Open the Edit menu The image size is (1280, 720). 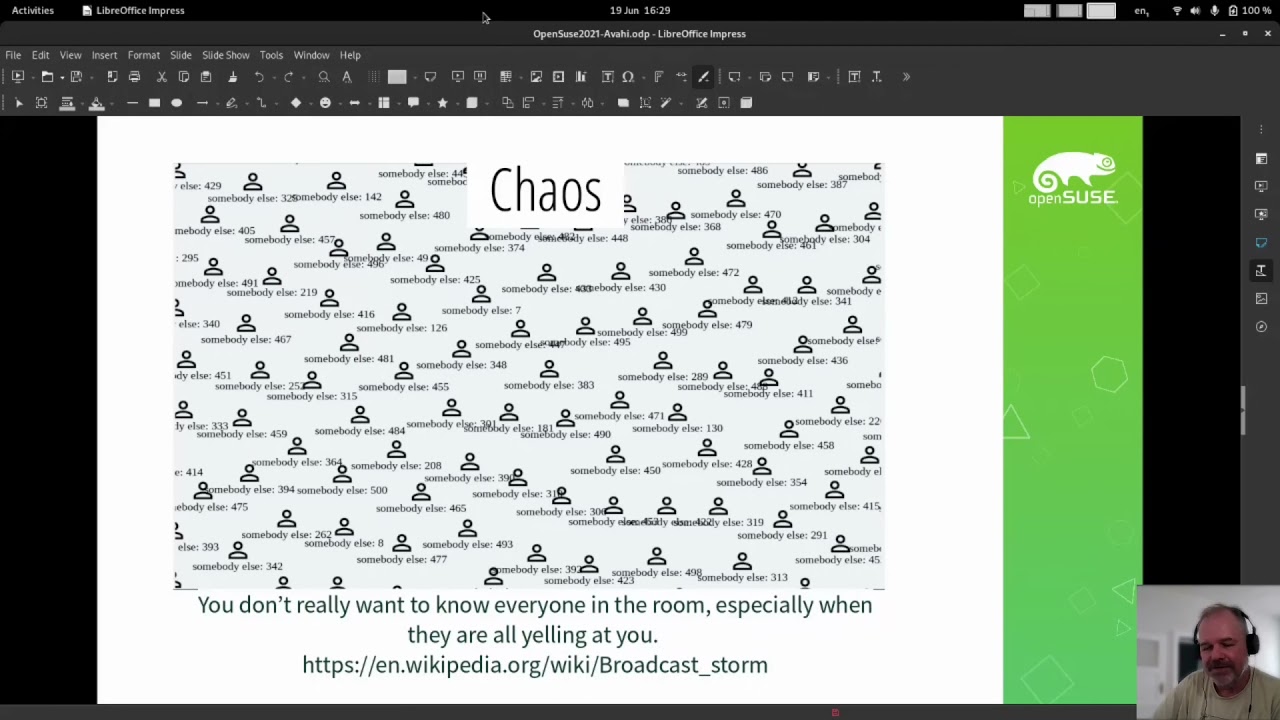[40, 55]
